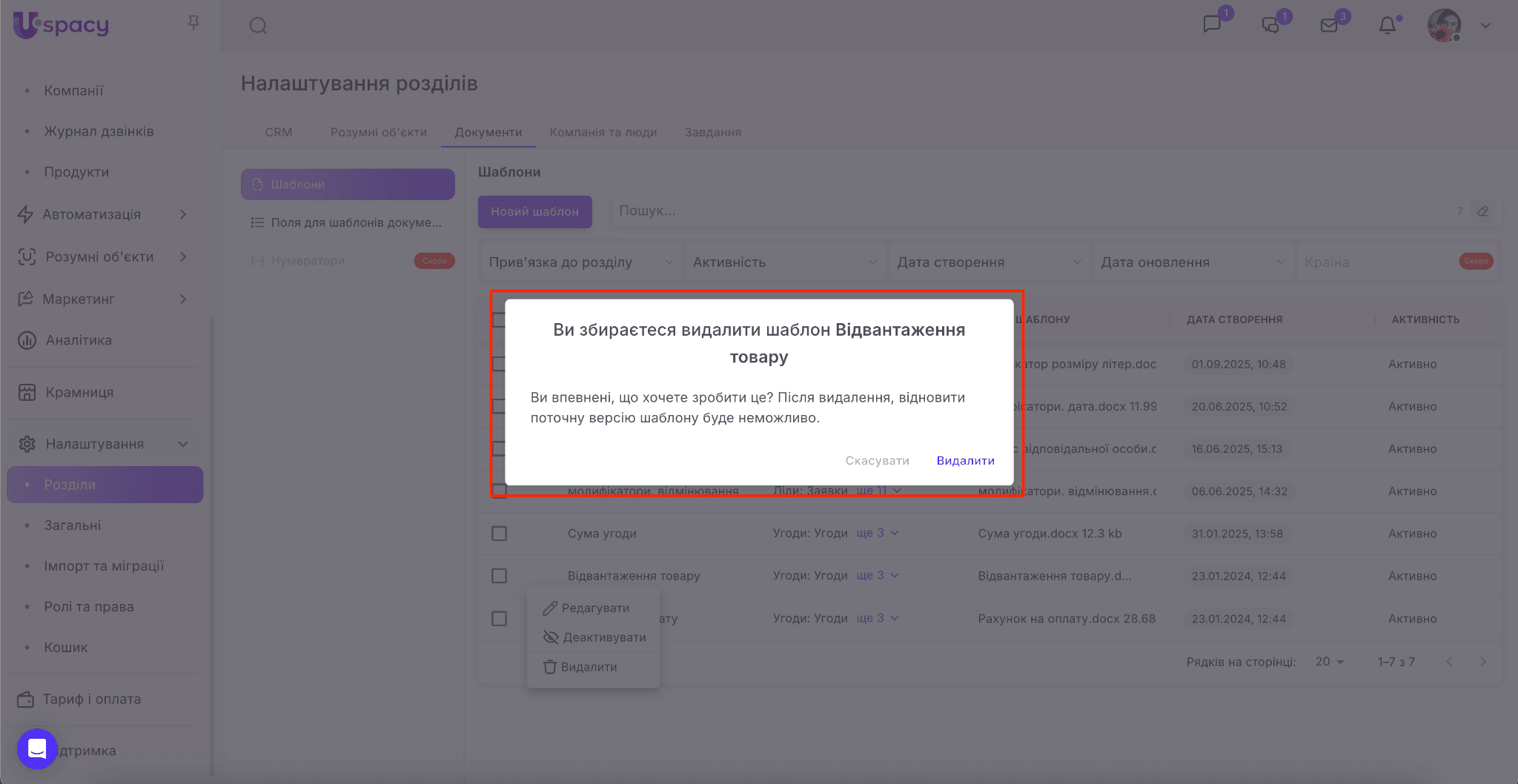This screenshot has width=1518, height=784.
Task: Open Продукти in the sidebar
Action: (76, 172)
